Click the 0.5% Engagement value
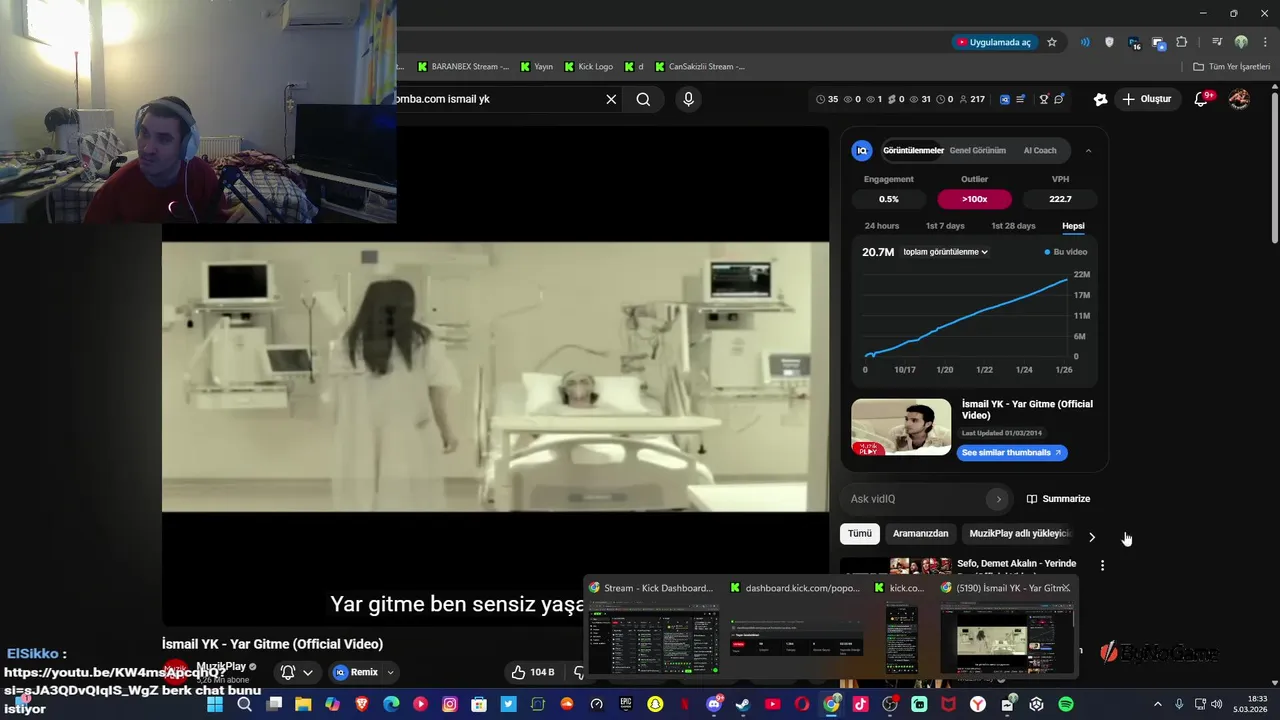Screen dimensions: 1280x720 (x=889, y=199)
